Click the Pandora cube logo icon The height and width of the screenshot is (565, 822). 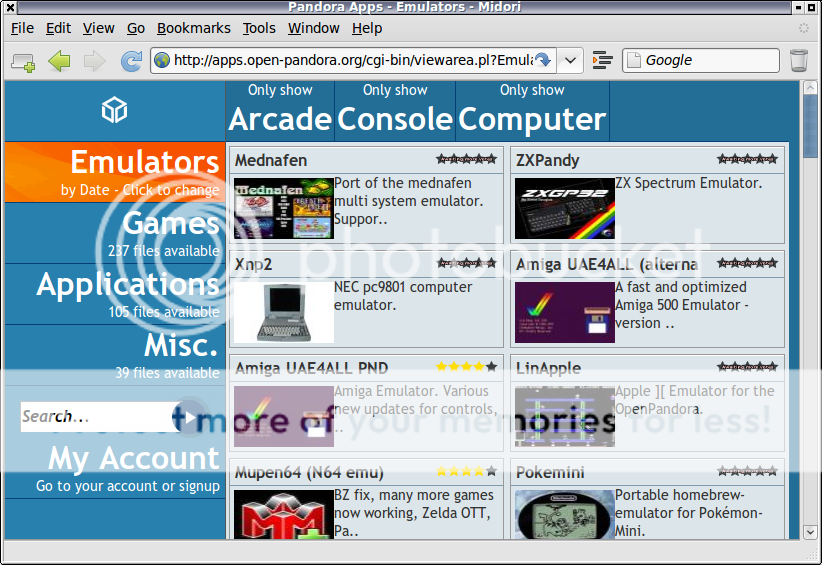(x=115, y=110)
